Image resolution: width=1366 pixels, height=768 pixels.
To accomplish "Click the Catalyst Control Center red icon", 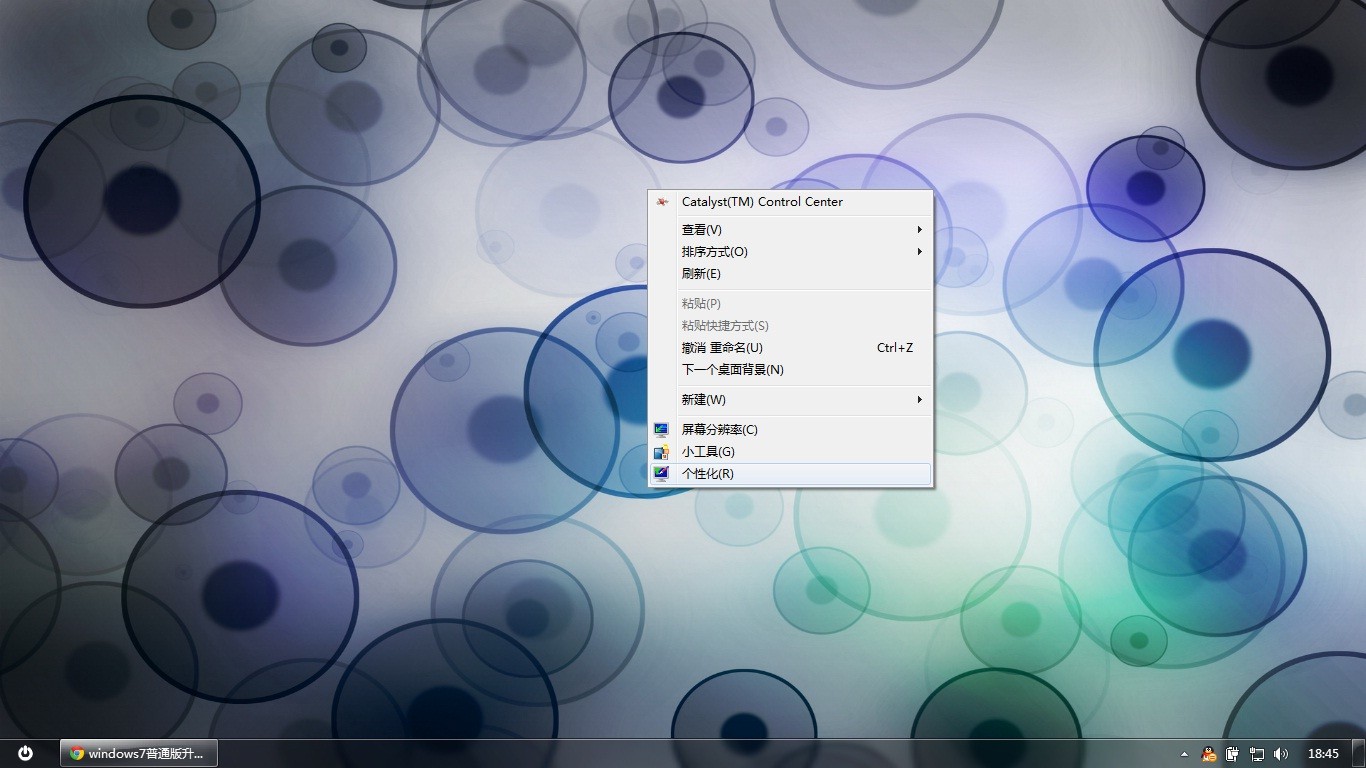I will [x=662, y=202].
